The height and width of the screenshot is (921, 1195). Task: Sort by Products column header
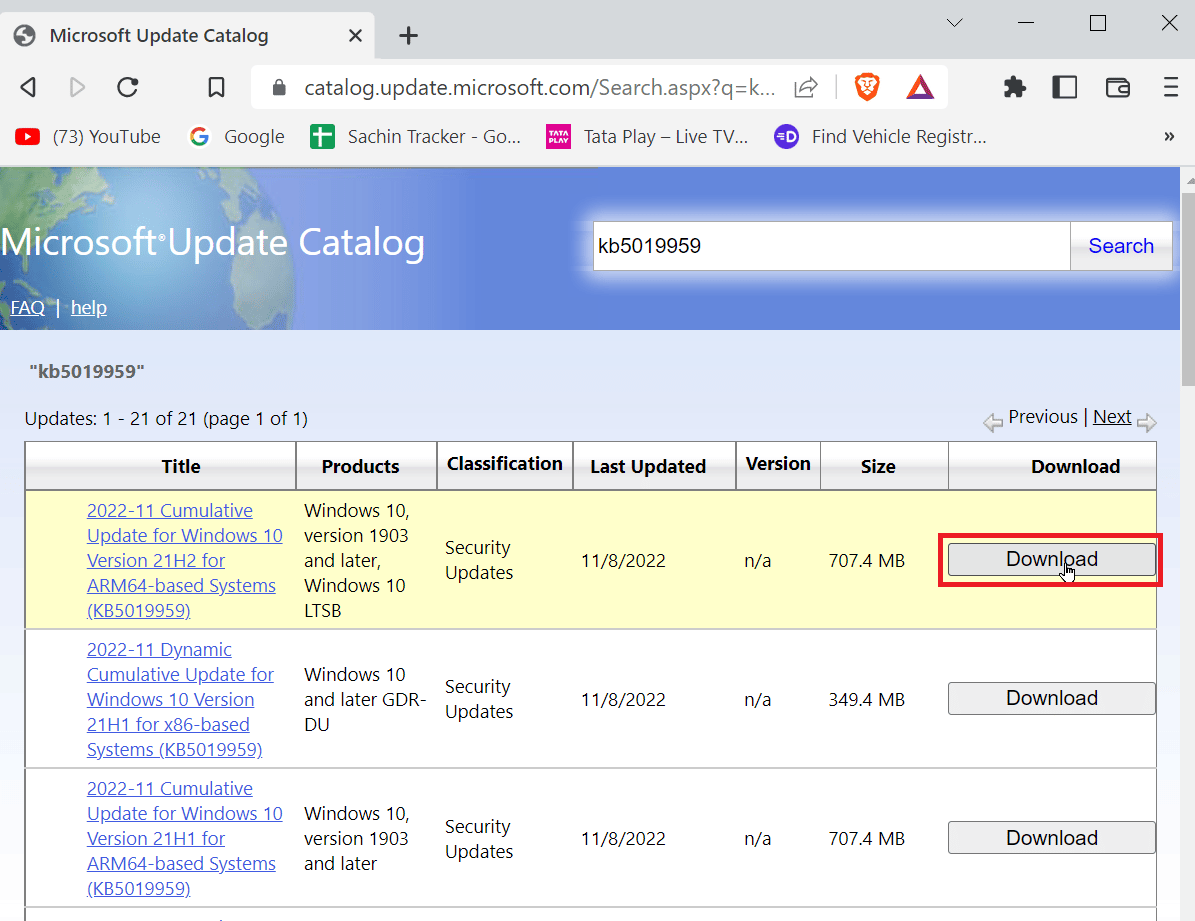tap(360, 467)
